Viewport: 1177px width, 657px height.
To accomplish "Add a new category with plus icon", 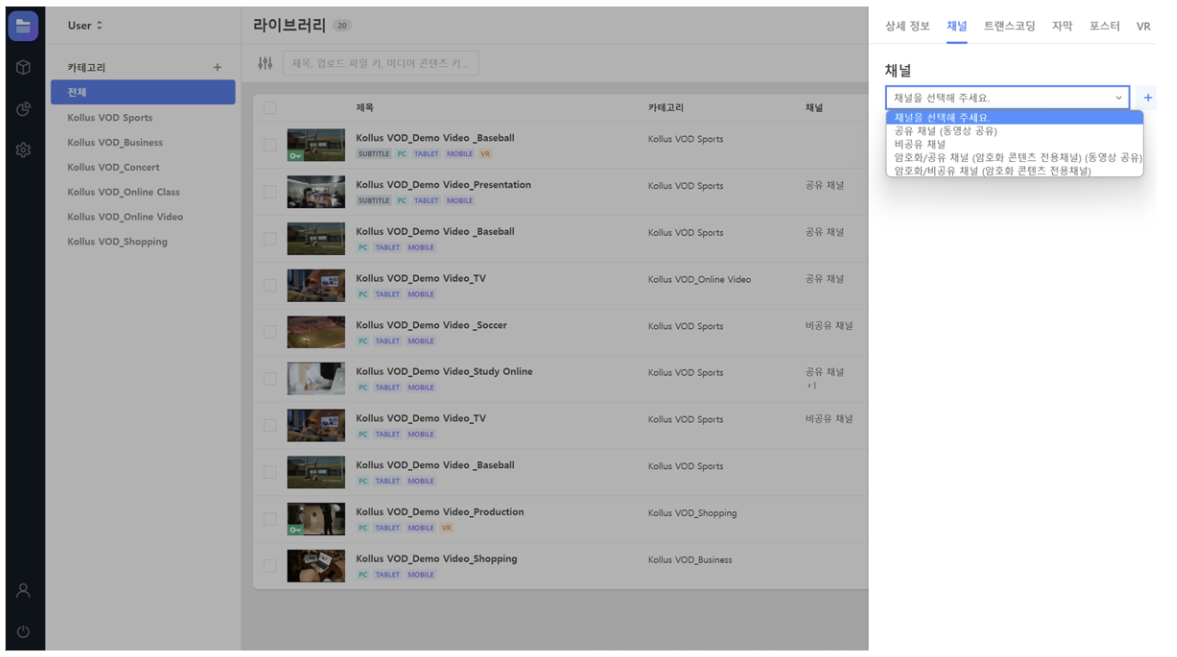I will pyautogui.click(x=217, y=68).
